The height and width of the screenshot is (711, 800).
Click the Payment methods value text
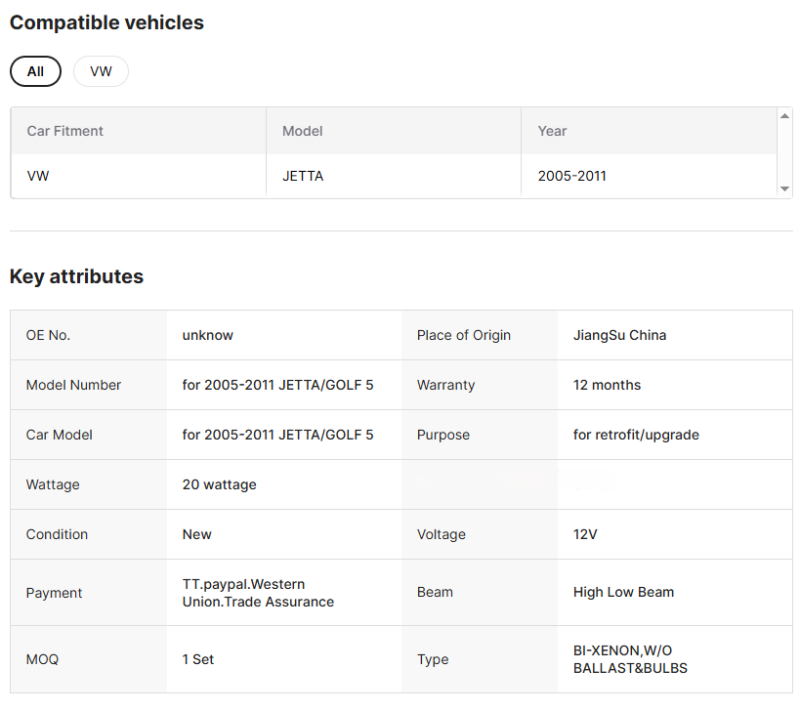pos(258,593)
